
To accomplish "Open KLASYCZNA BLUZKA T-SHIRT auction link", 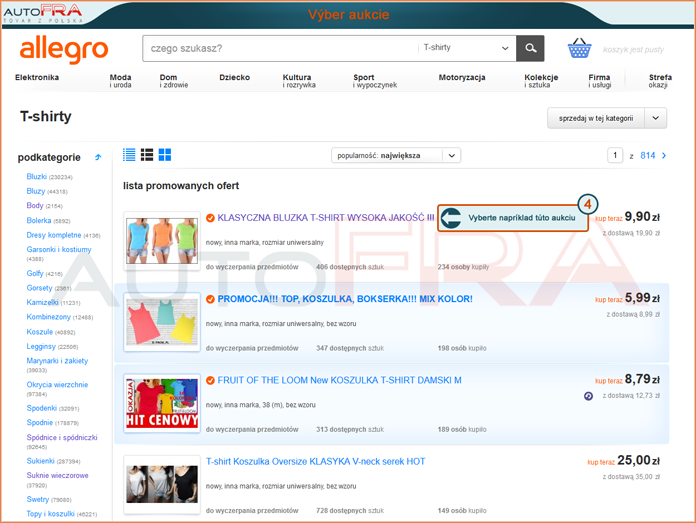I will point(325,218).
